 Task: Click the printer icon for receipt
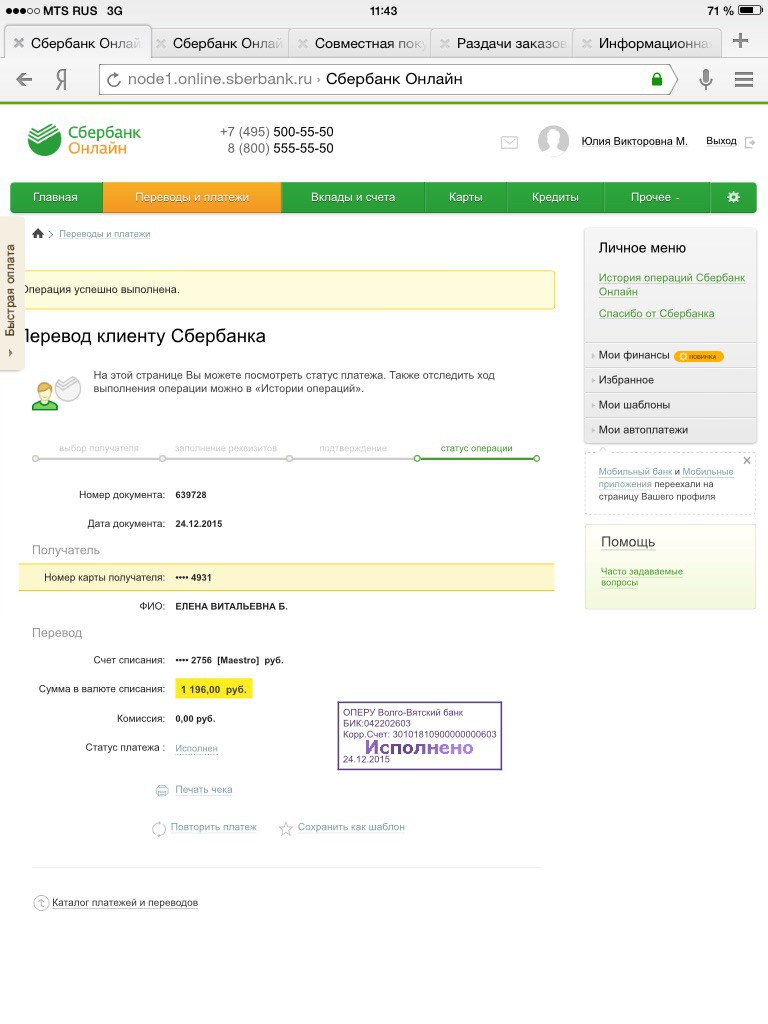(162, 791)
